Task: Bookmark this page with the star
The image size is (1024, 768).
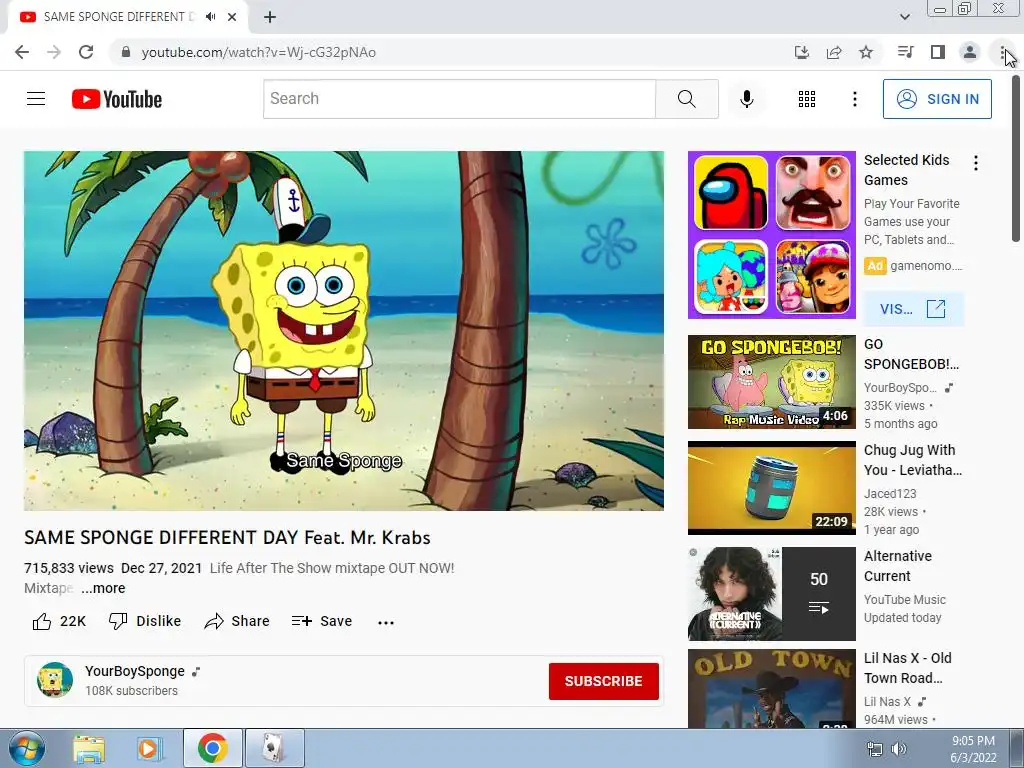Action: [x=866, y=52]
